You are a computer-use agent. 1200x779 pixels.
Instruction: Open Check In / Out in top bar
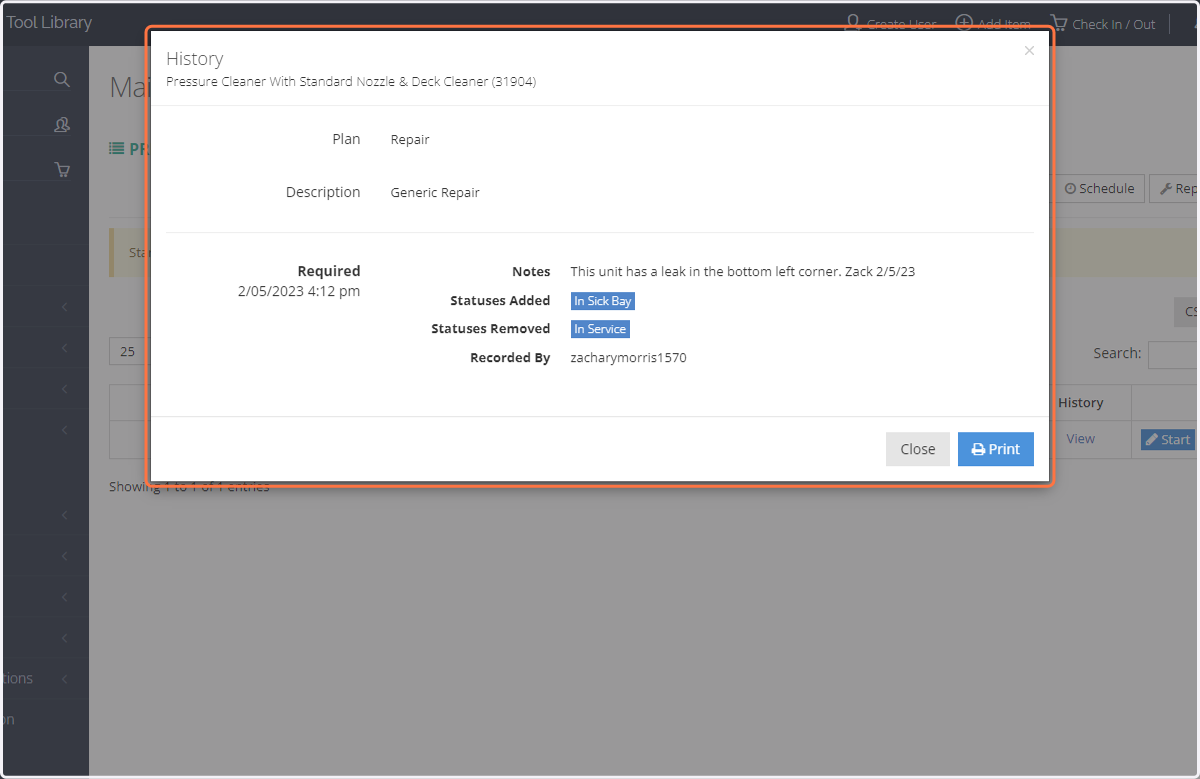[x=1102, y=24]
